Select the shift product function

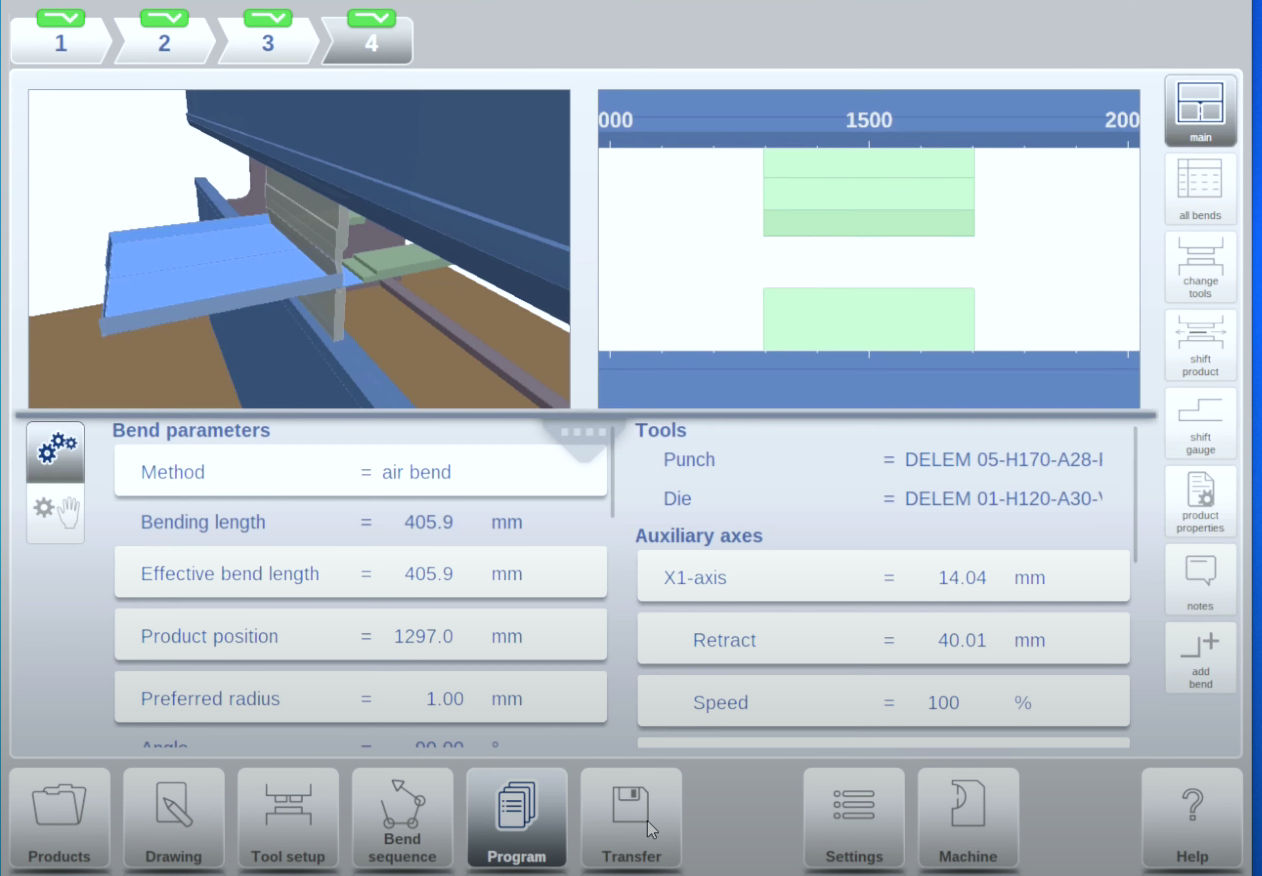click(x=1200, y=345)
